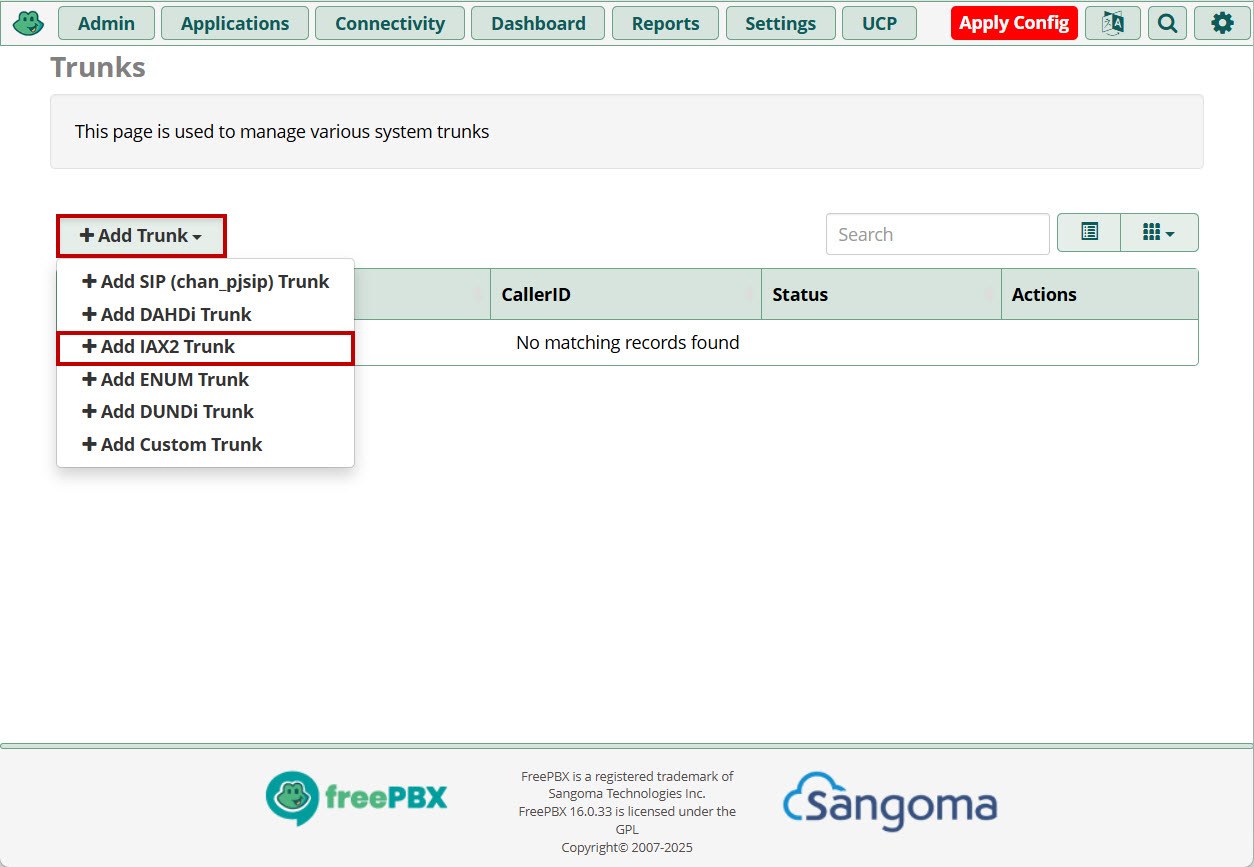Open the Connectivity menu
The width and height of the screenshot is (1254, 867).
click(389, 23)
